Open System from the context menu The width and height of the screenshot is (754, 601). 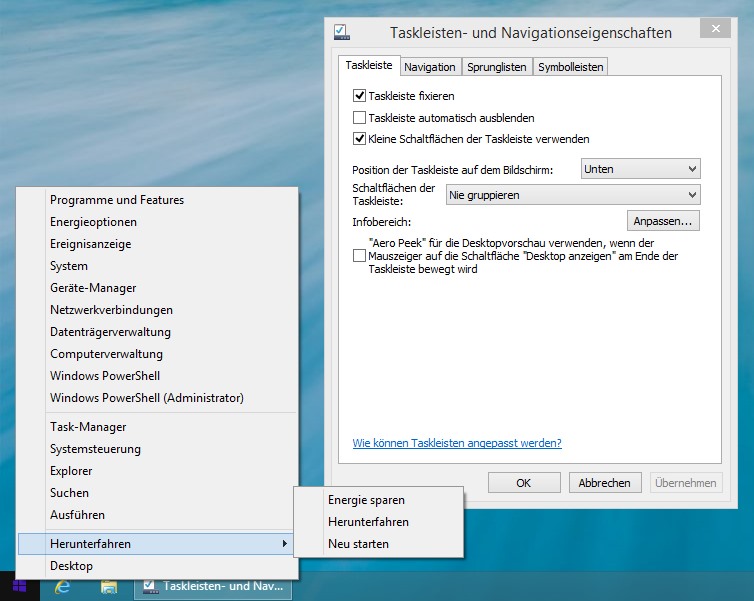point(157,266)
